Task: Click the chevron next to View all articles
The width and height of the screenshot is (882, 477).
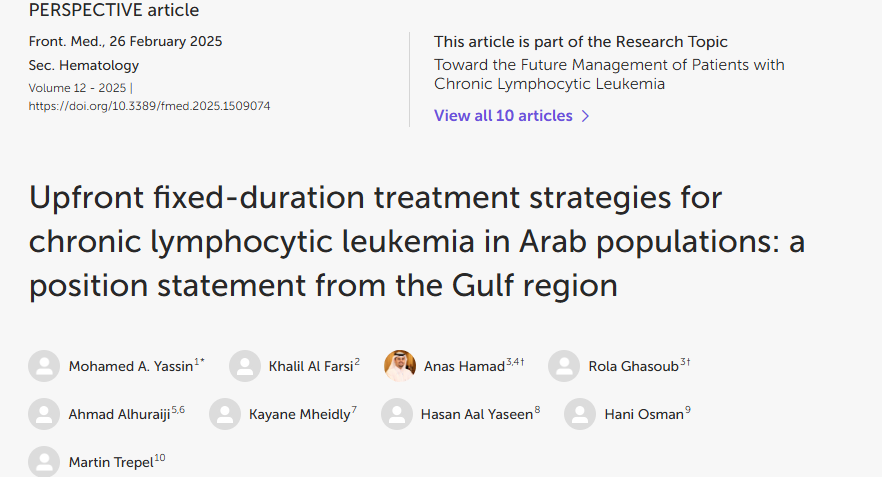Action: click(586, 116)
